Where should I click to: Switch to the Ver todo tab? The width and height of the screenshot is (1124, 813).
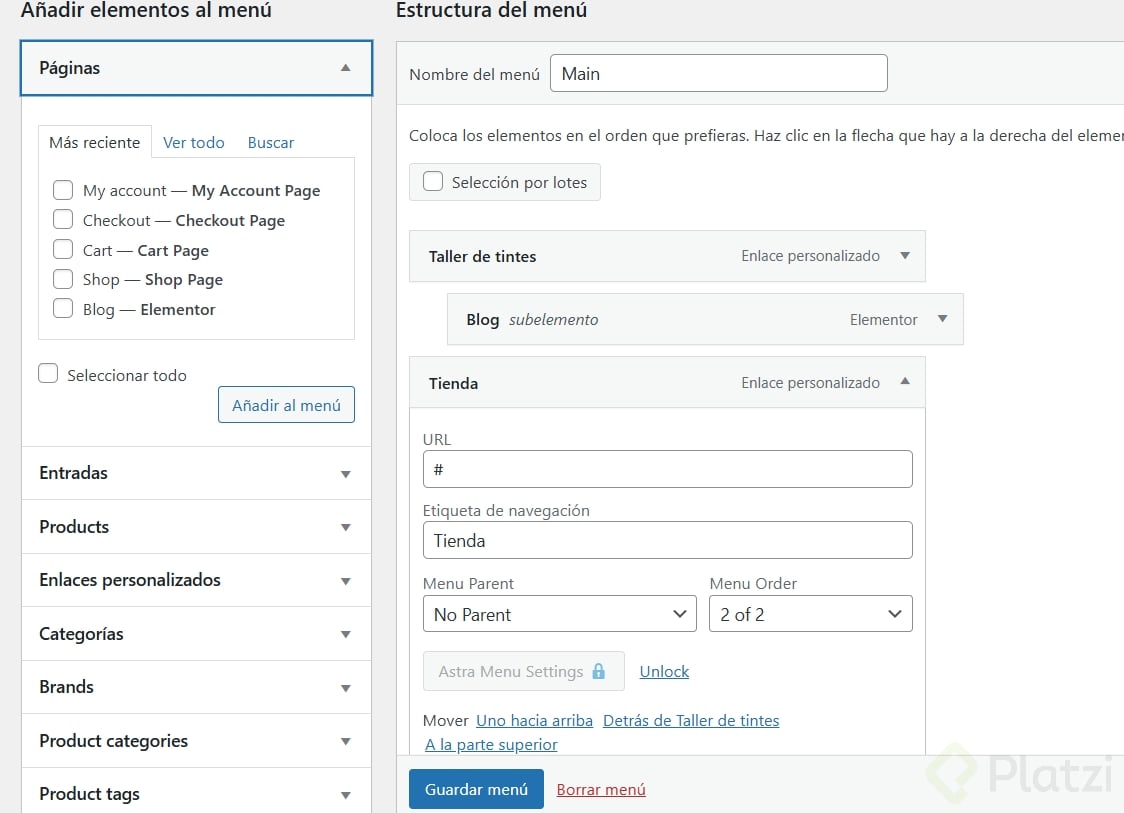[x=194, y=142]
